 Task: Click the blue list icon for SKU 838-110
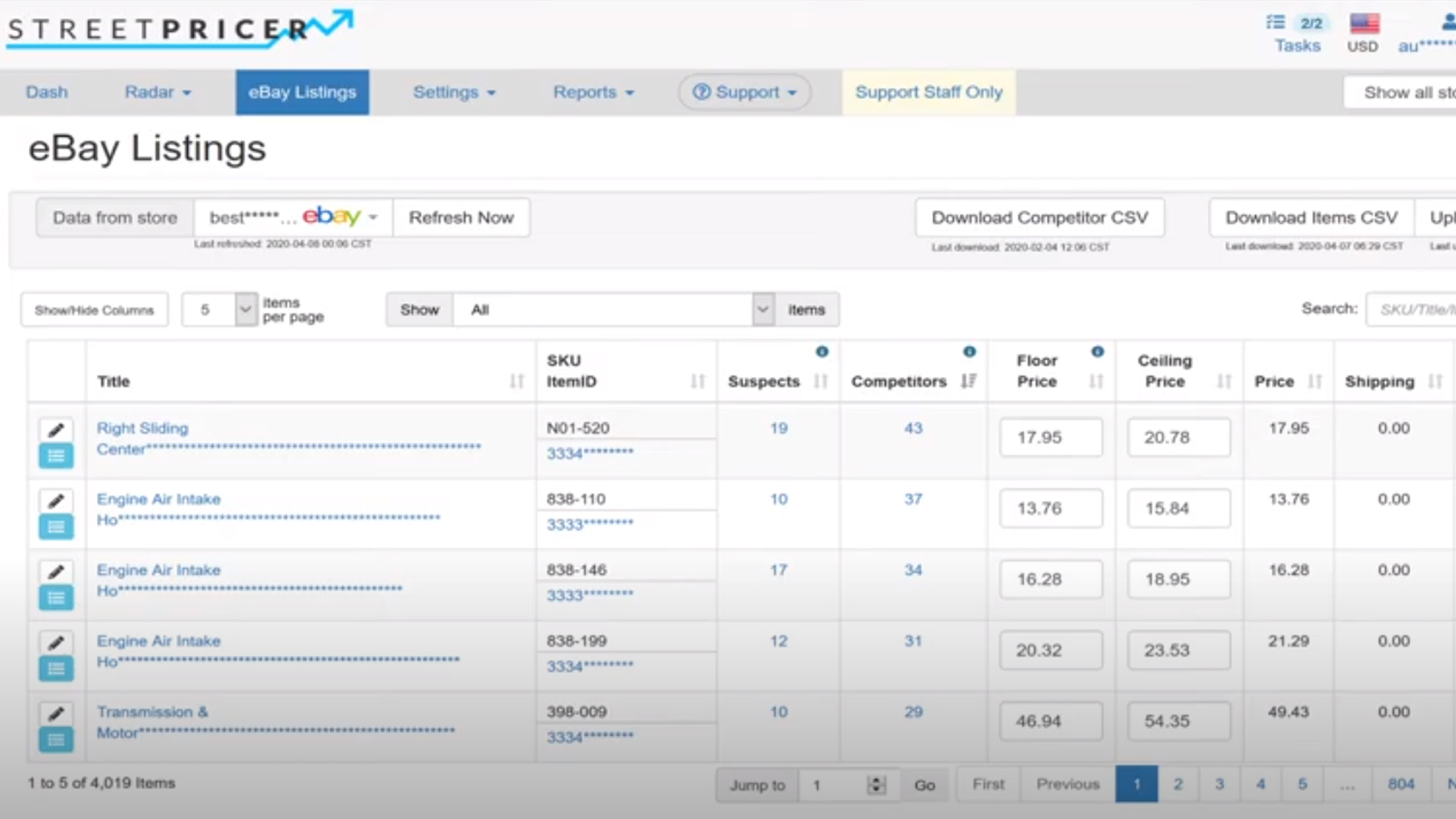55,526
